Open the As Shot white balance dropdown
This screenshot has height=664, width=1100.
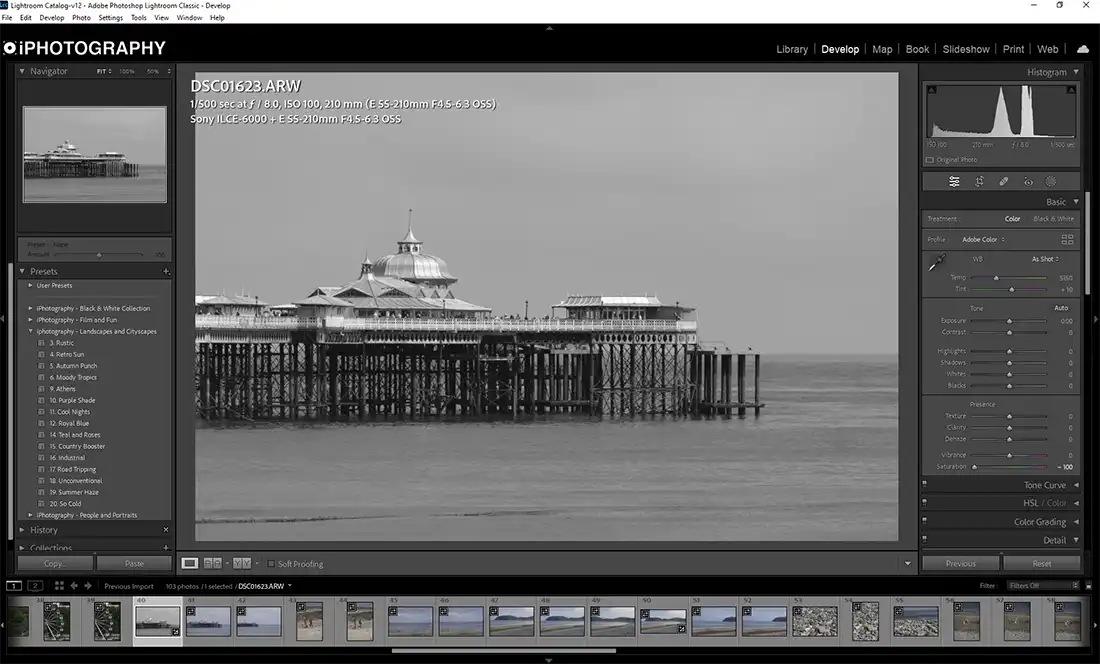pos(1043,258)
